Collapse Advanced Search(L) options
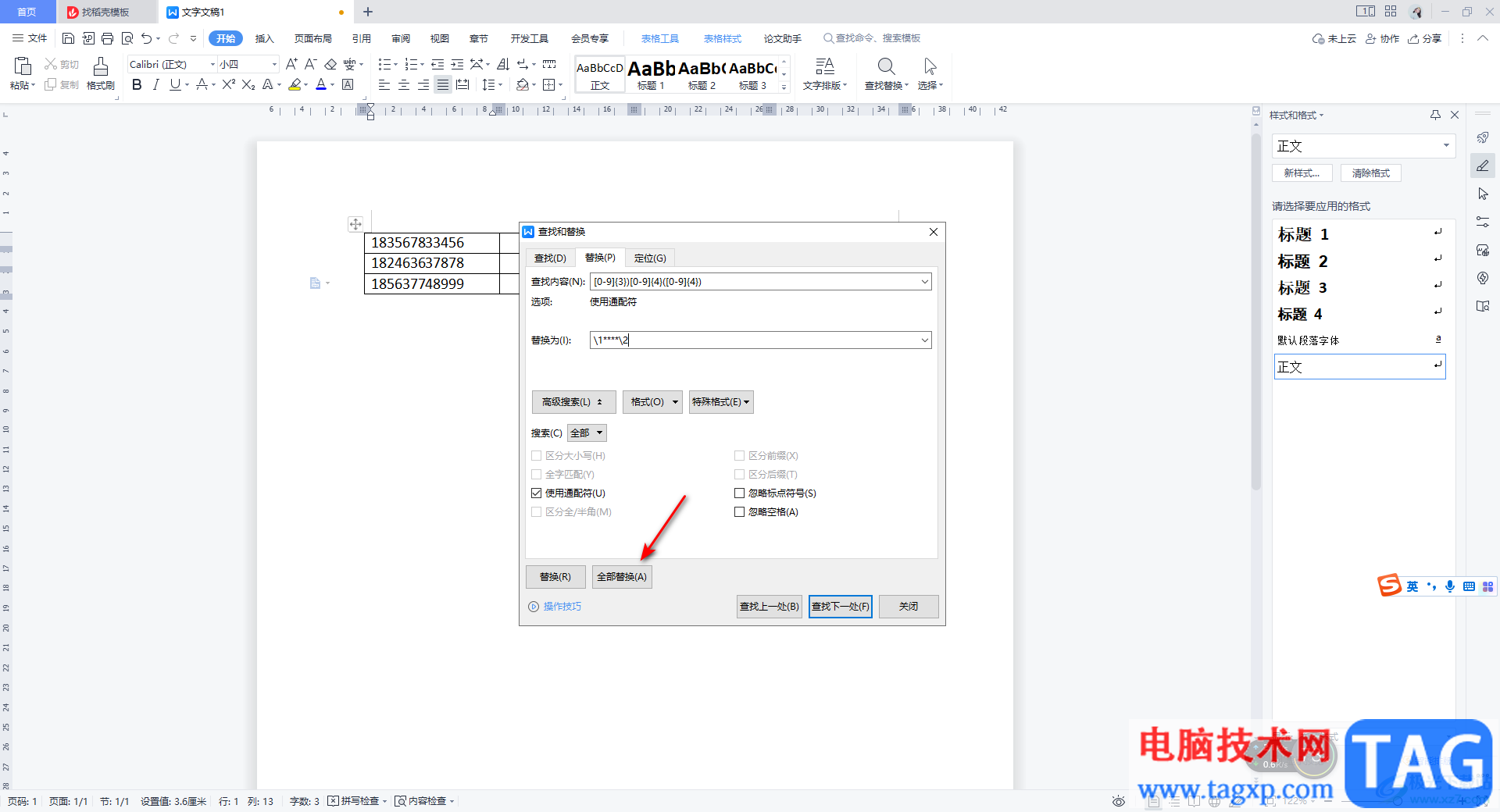The width and height of the screenshot is (1500, 812). pyautogui.click(x=573, y=402)
